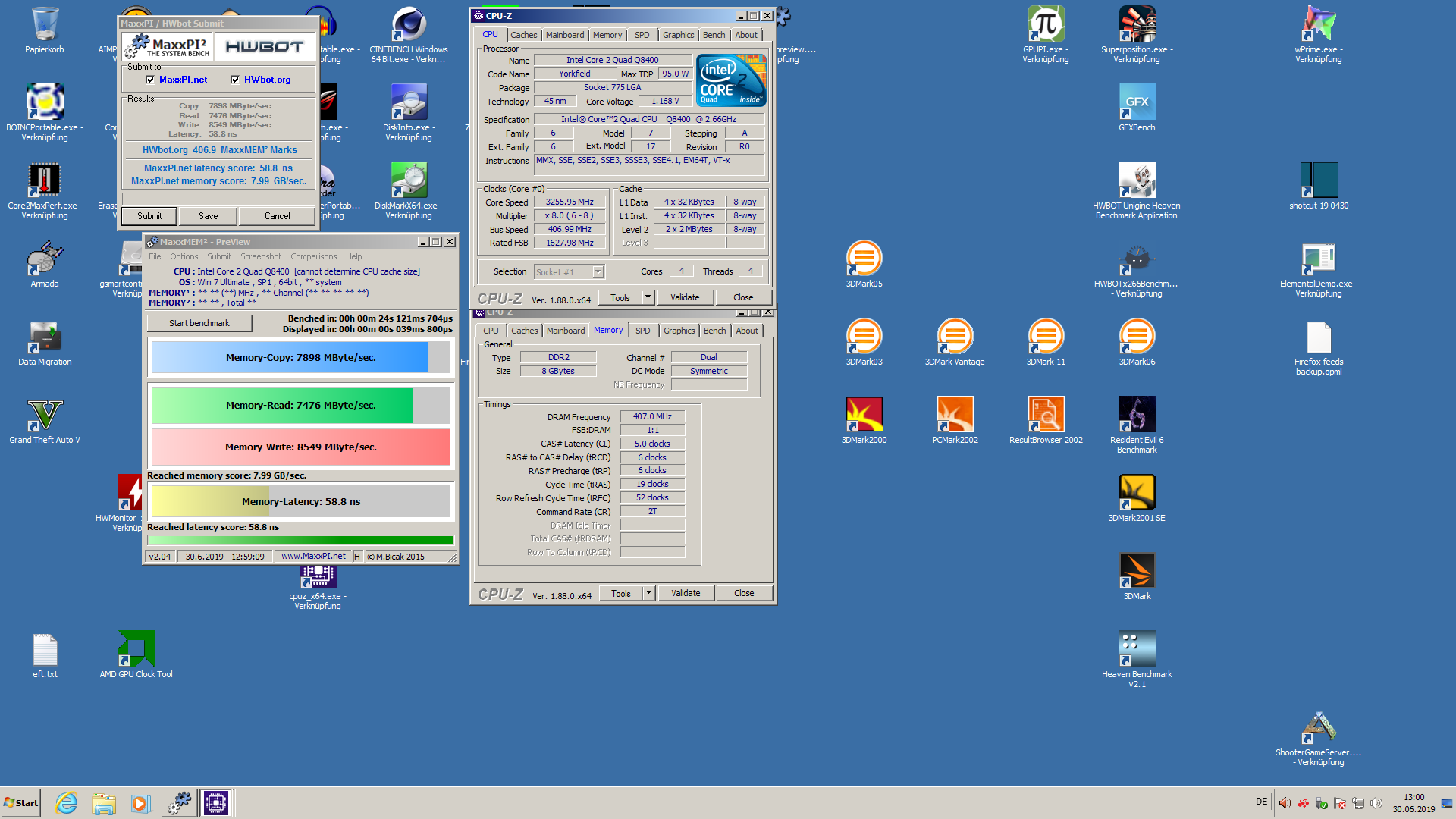This screenshot has height=819, width=1456.
Task: Switch to MaxxMEM gear taskbar button
Action: [x=180, y=803]
